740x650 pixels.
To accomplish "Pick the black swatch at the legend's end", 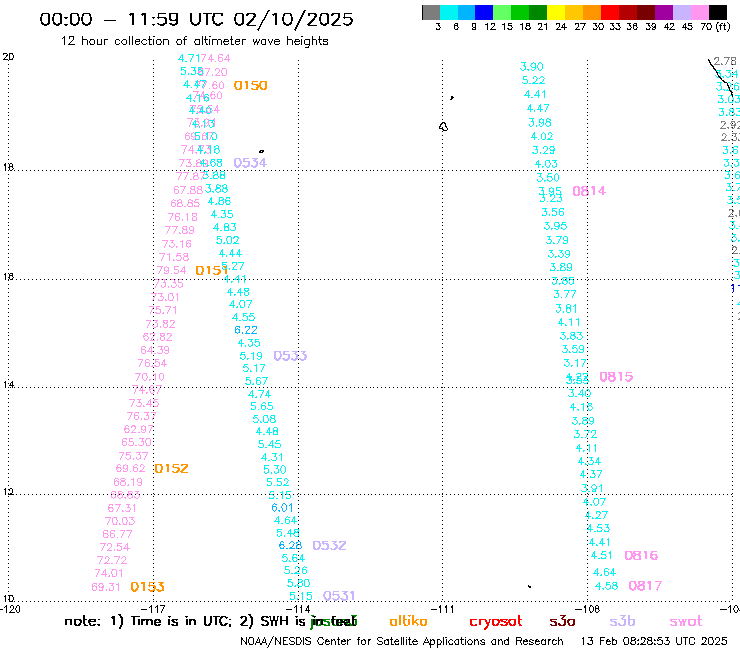I will click(718, 12).
